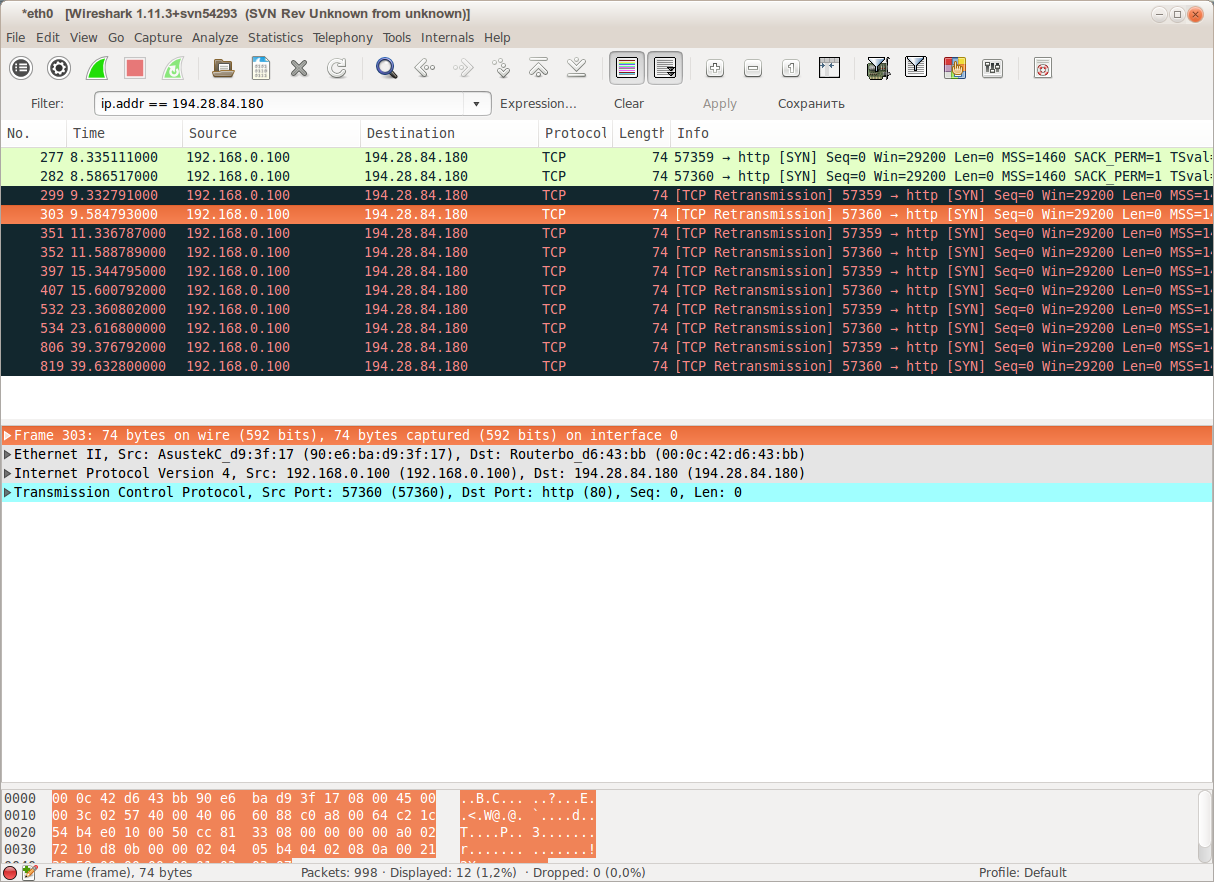Open the filter history dropdown arrow
Screen dimensions: 1214x882
pos(477,103)
